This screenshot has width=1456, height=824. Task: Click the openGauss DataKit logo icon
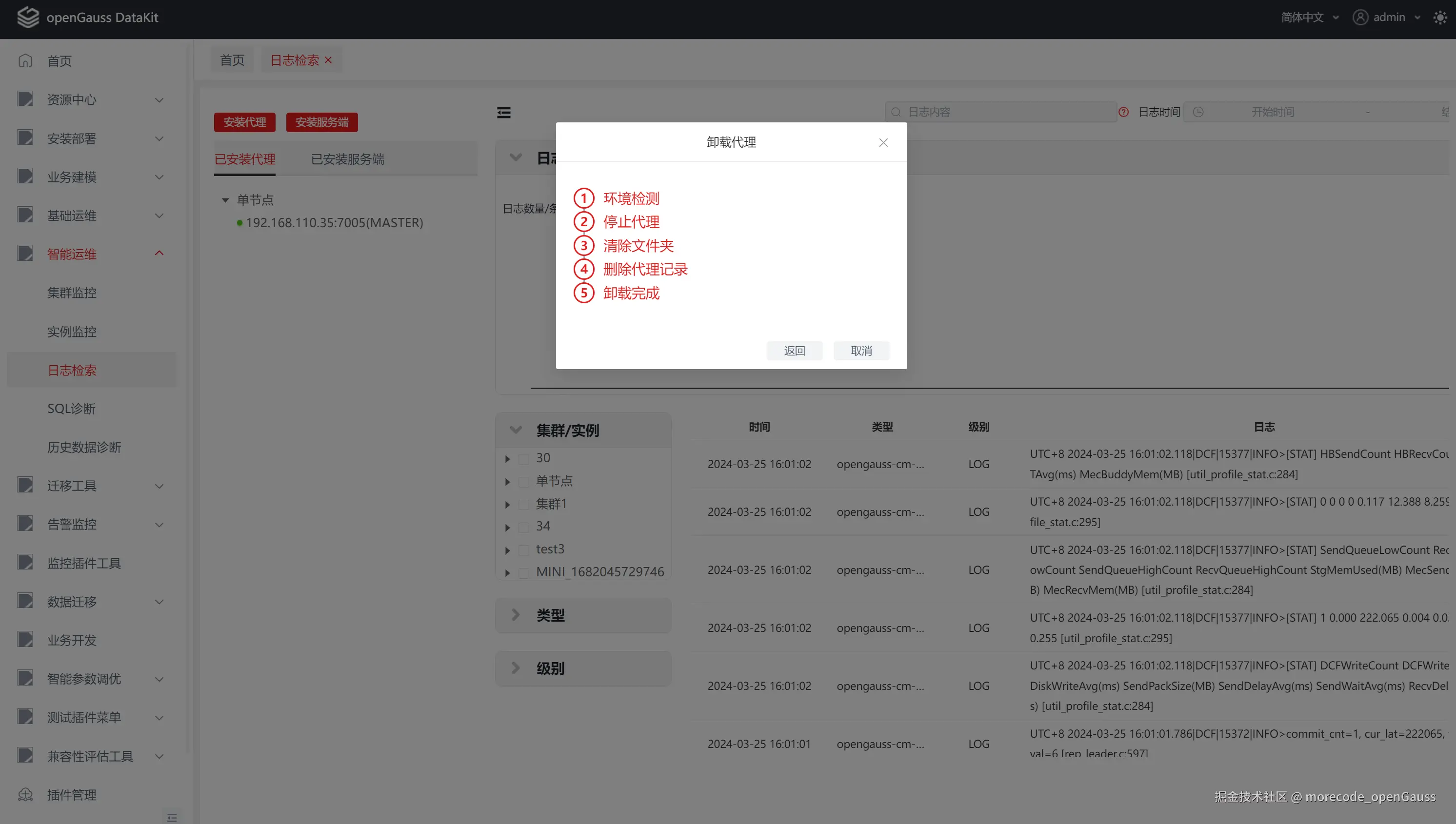pyautogui.click(x=28, y=17)
